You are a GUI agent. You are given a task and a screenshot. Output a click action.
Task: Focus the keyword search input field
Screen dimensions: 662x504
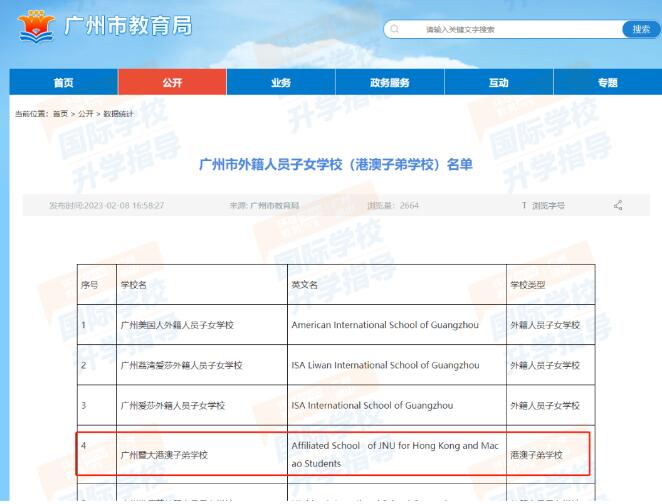[502, 29]
